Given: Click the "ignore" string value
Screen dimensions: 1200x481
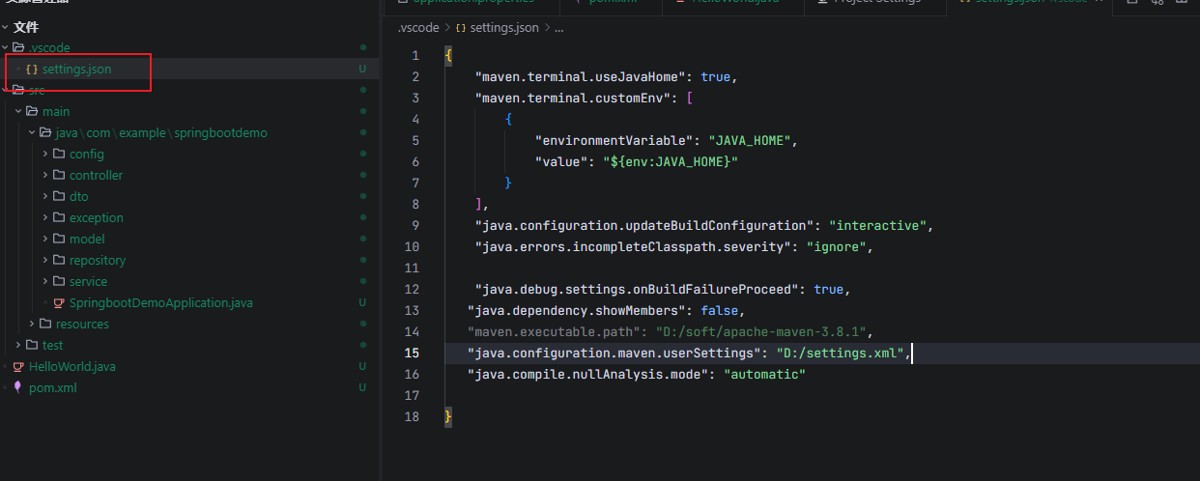Looking at the screenshot, I should [x=836, y=247].
